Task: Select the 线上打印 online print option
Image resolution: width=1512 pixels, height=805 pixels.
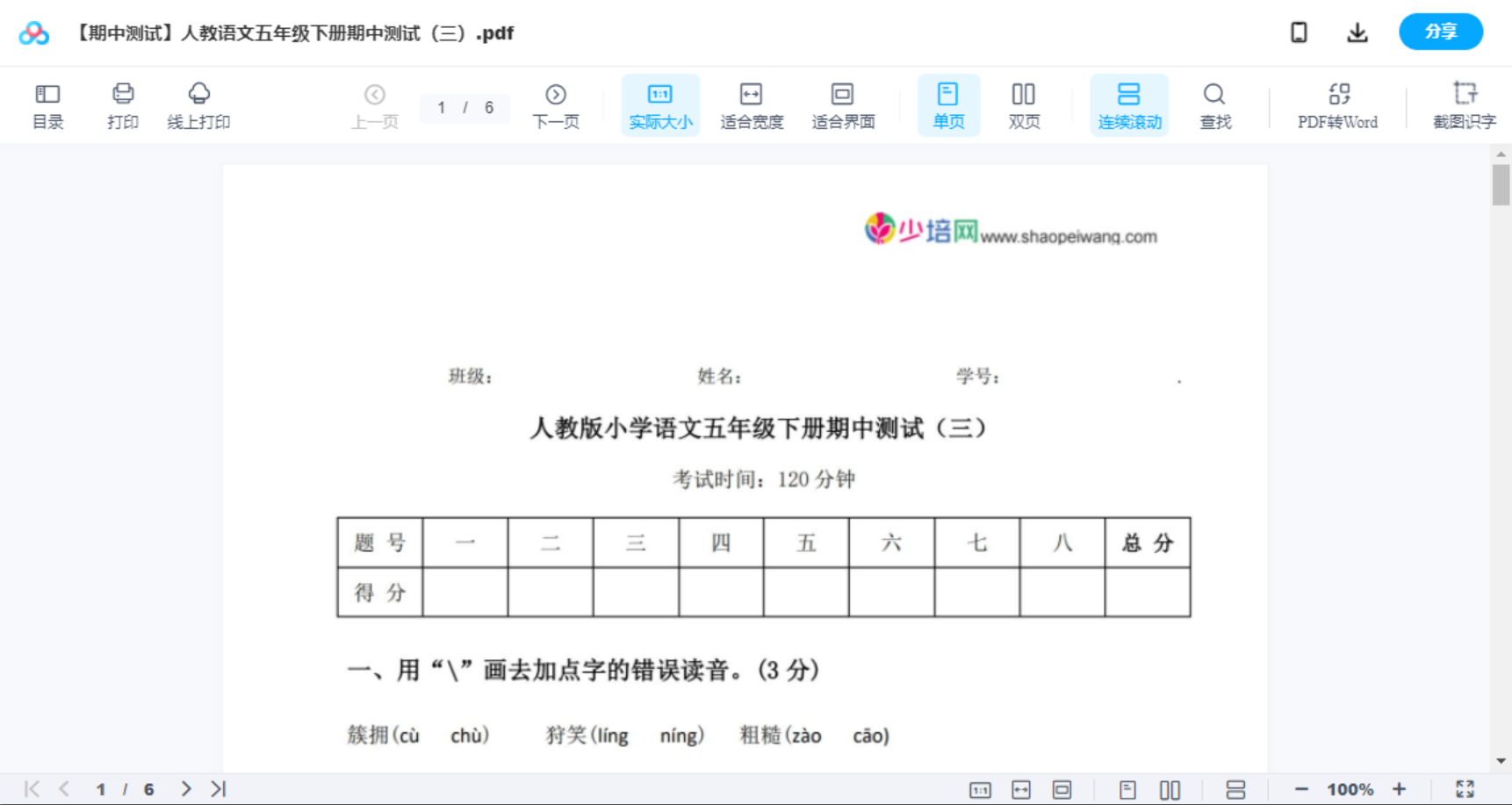Action: click(x=199, y=104)
